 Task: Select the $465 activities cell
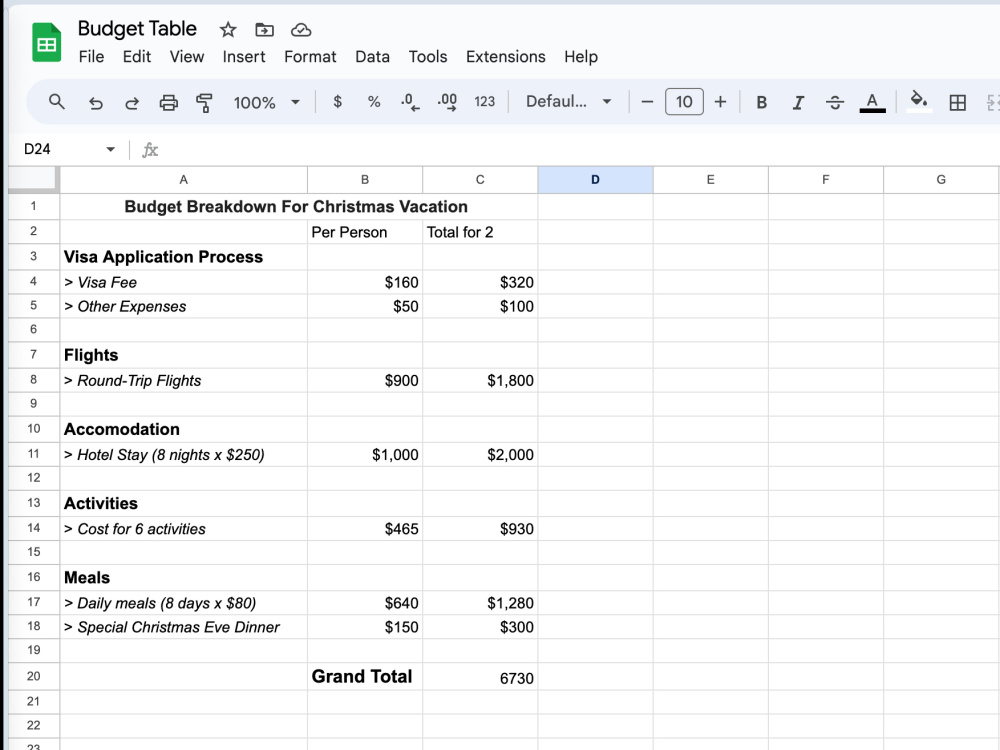tap(365, 529)
